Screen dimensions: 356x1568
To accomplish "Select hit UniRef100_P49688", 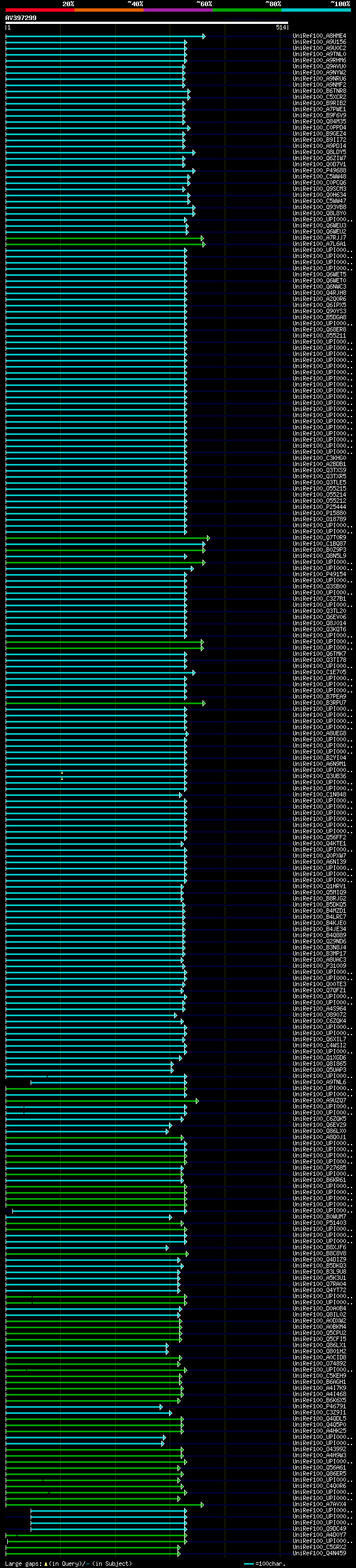I will coord(319,170).
